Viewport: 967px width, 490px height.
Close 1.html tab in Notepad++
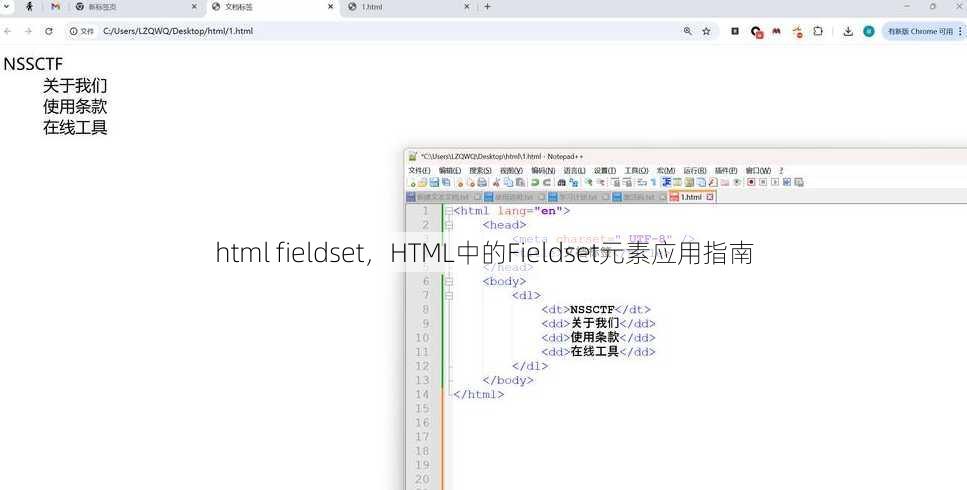(710, 197)
